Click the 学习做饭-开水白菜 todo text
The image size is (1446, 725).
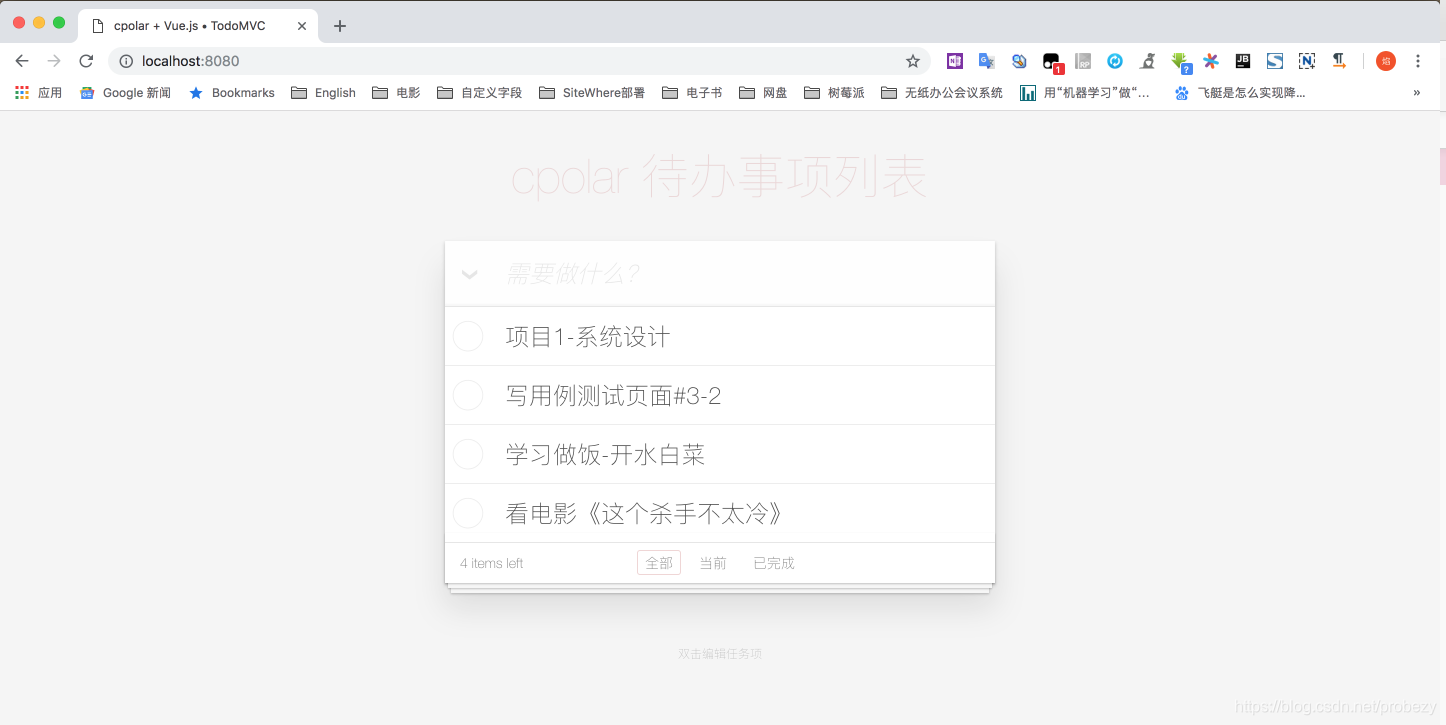606,455
